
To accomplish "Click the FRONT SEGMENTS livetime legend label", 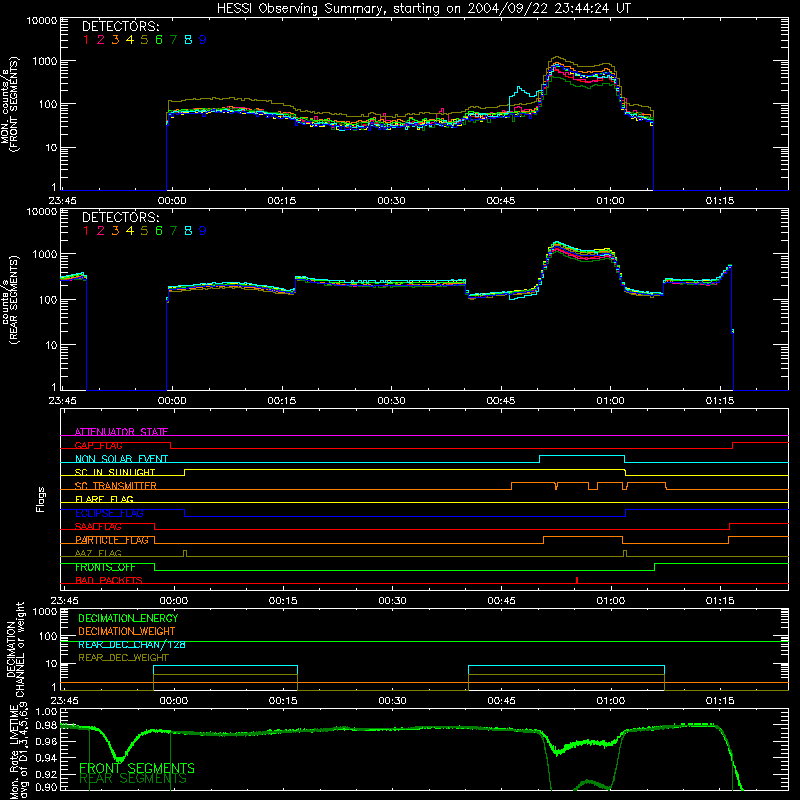I will [x=137, y=768].
